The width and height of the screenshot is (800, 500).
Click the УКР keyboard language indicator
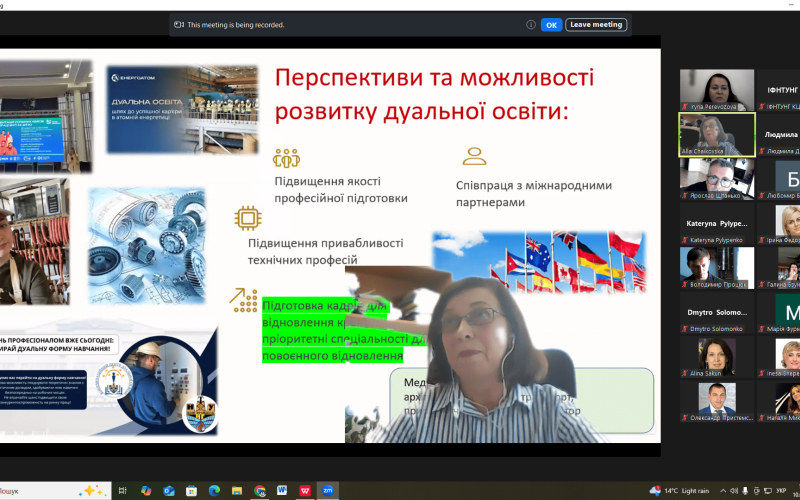pyautogui.click(x=781, y=491)
